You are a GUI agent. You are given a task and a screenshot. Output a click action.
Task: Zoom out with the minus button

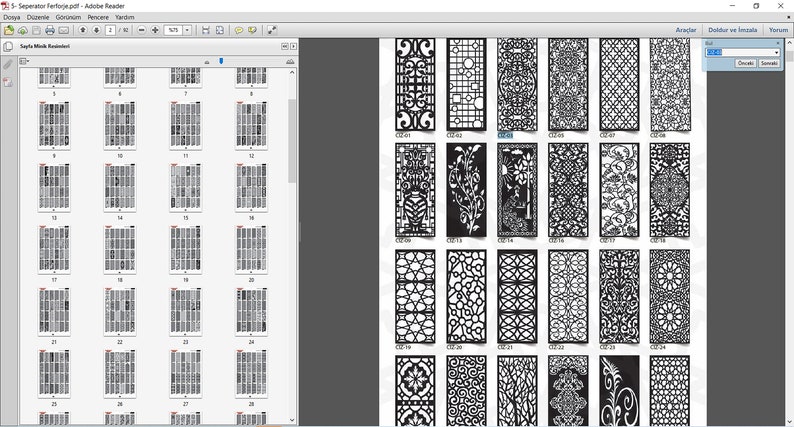point(142,30)
